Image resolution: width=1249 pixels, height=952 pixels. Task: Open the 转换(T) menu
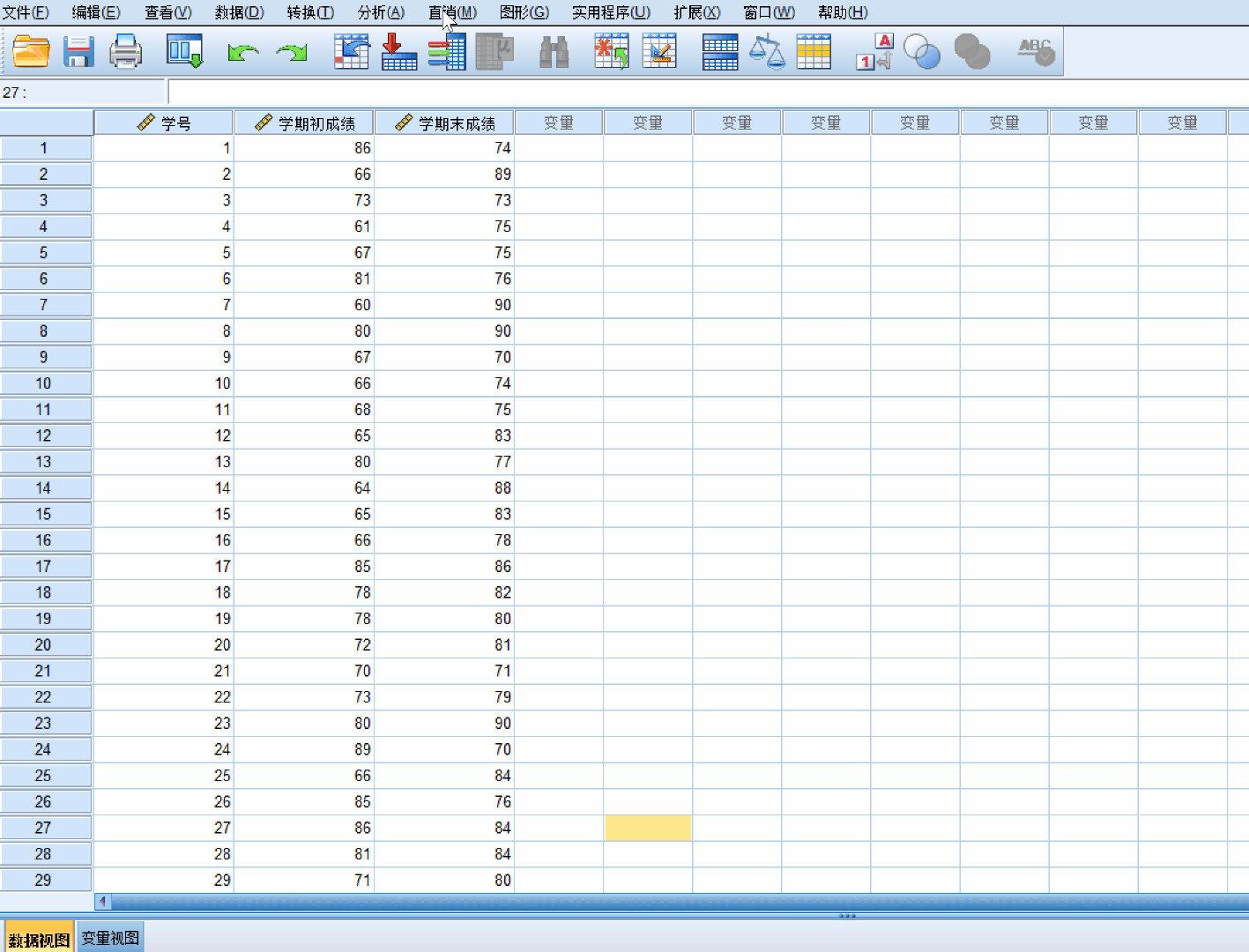click(310, 12)
